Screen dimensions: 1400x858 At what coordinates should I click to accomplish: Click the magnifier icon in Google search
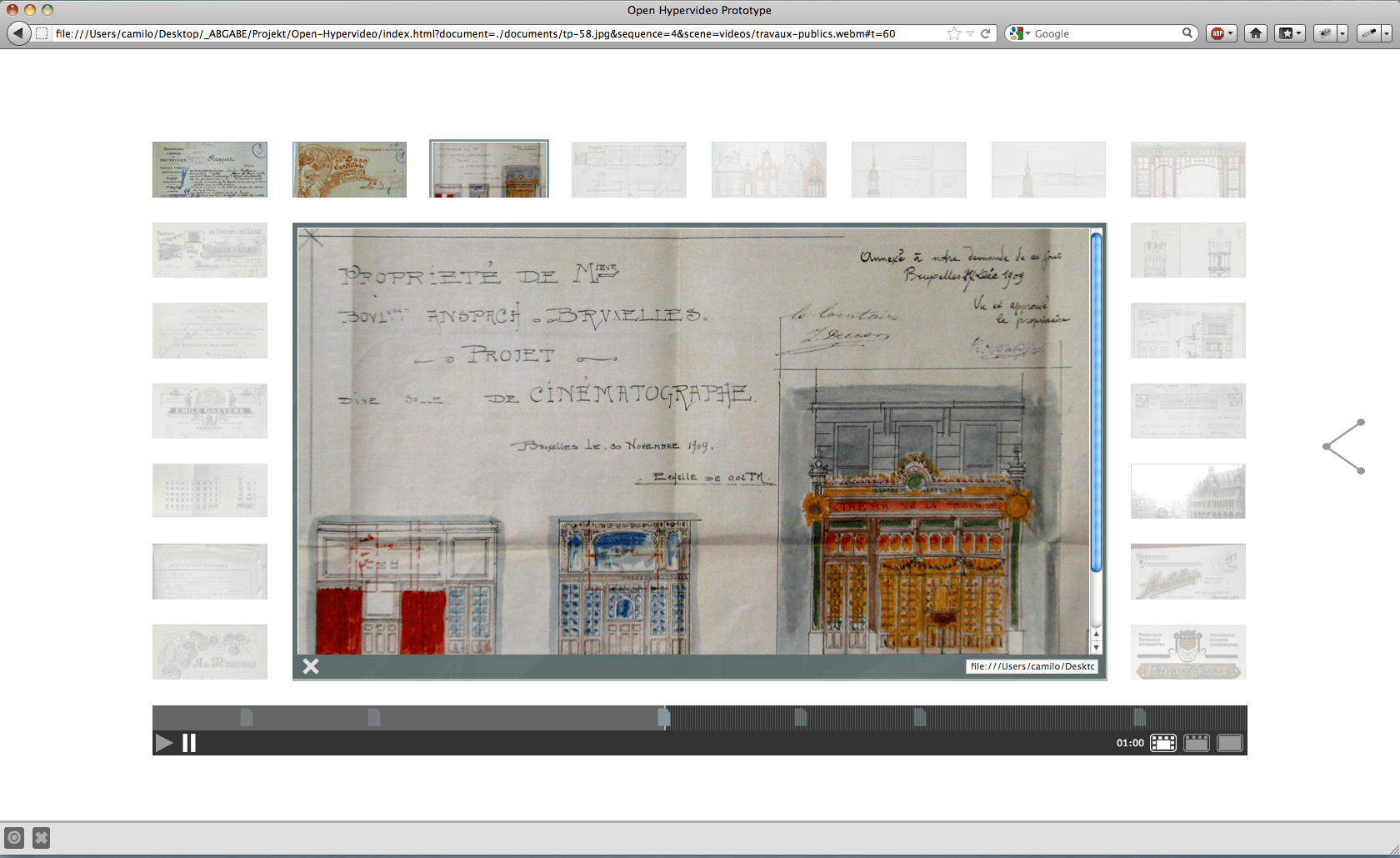pos(1187,33)
